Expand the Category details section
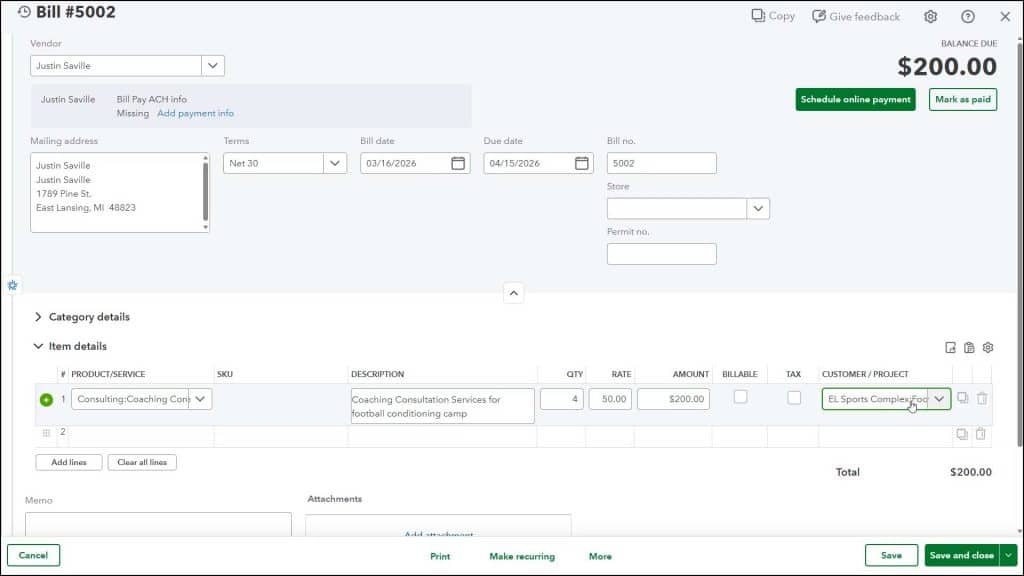This screenshot has height=576, width=1024. click(38, 317)
